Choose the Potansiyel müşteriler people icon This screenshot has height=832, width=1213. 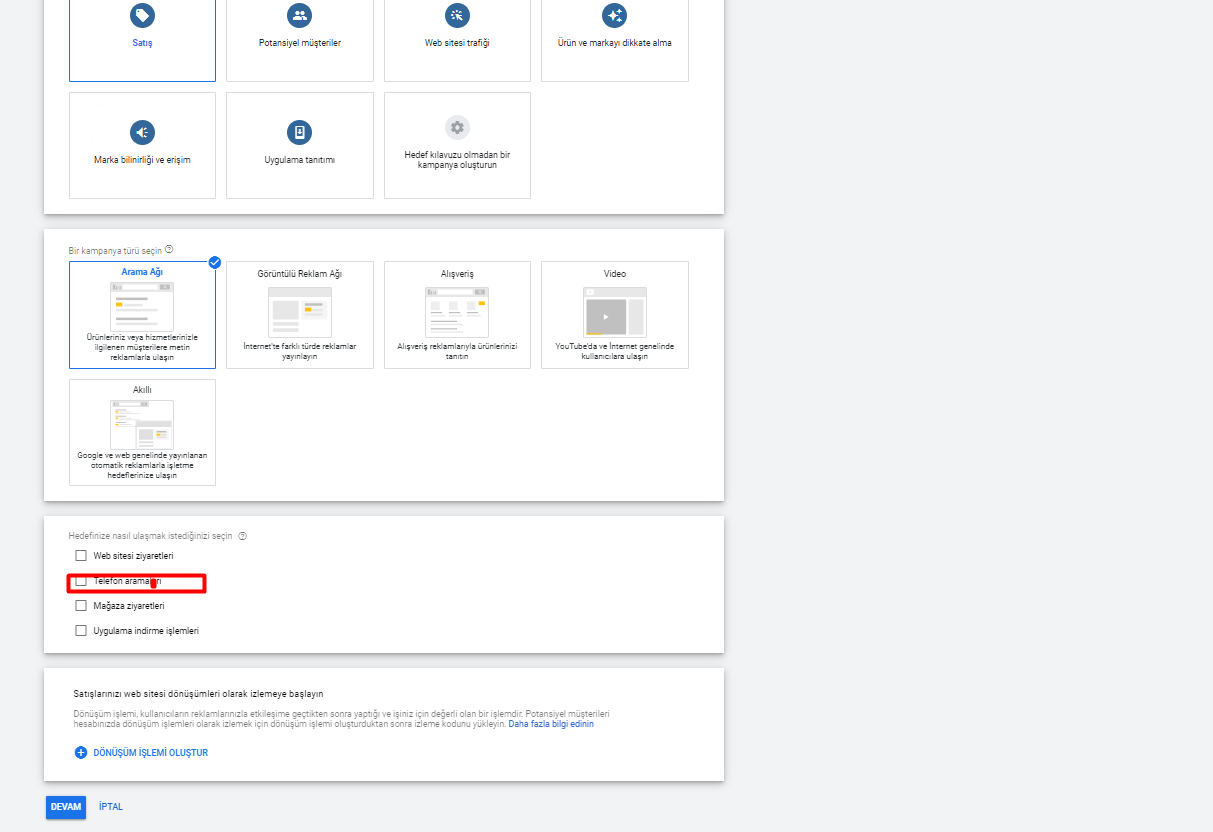click(x=299, y=15)
